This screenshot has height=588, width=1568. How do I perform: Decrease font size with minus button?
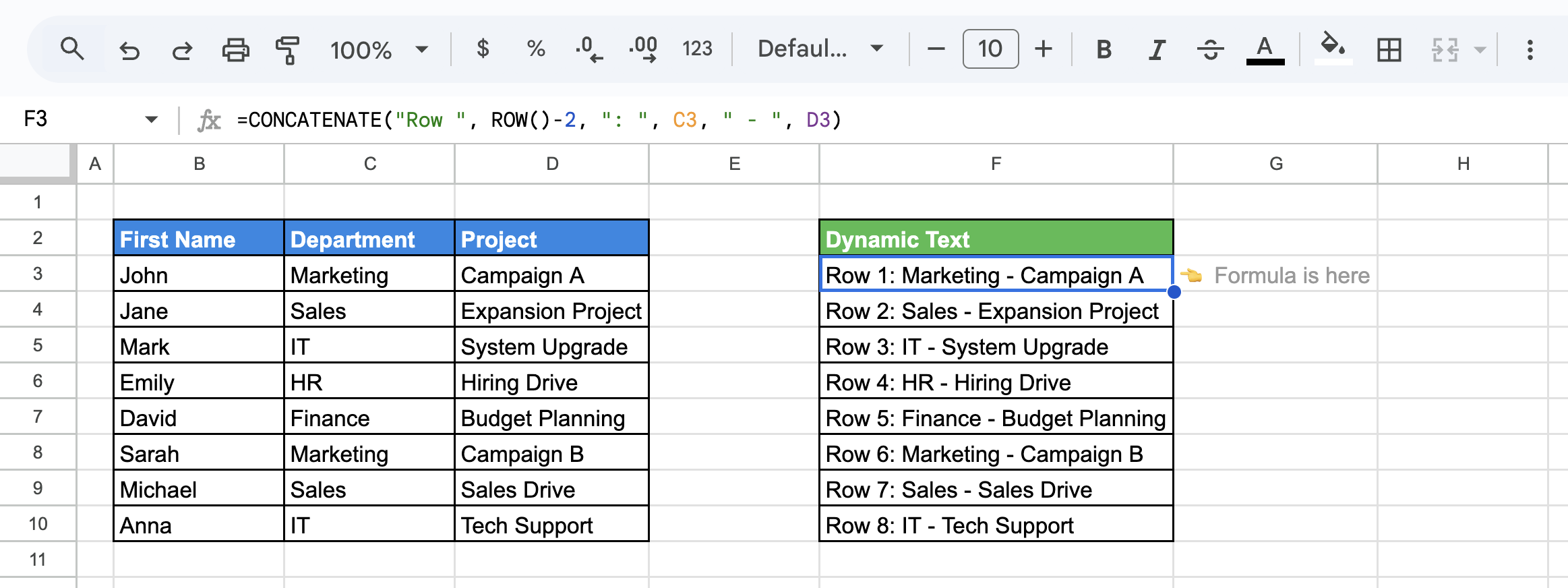936,49
